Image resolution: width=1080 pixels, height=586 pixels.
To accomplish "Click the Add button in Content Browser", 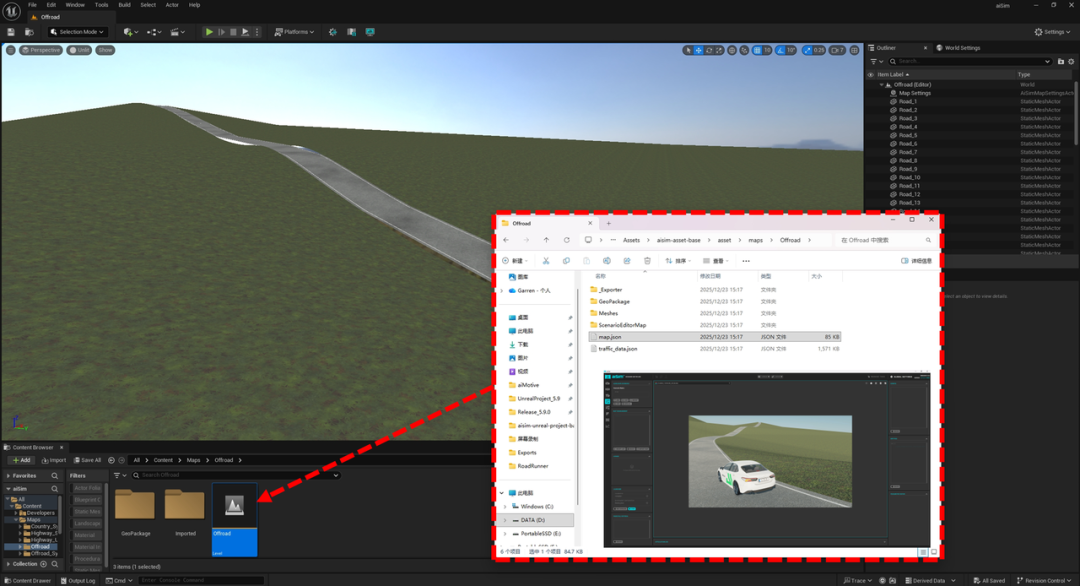I will (x=20, y=460).
